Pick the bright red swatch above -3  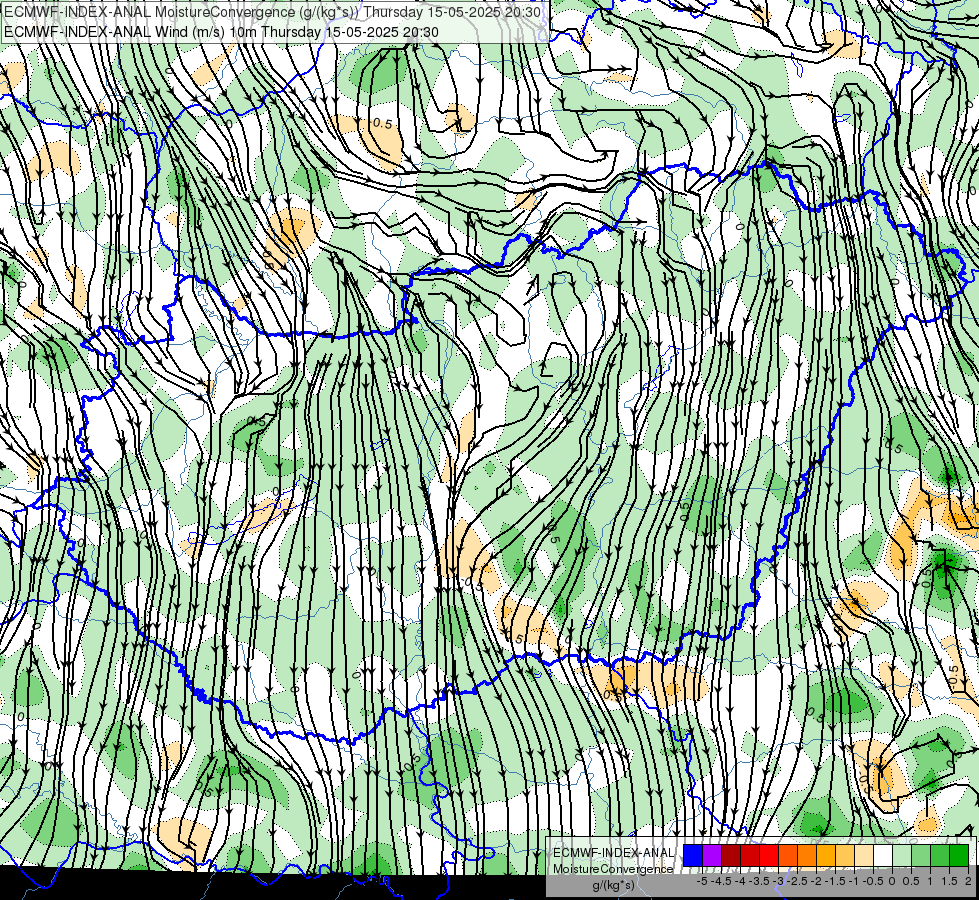click(x=769, y=855)
